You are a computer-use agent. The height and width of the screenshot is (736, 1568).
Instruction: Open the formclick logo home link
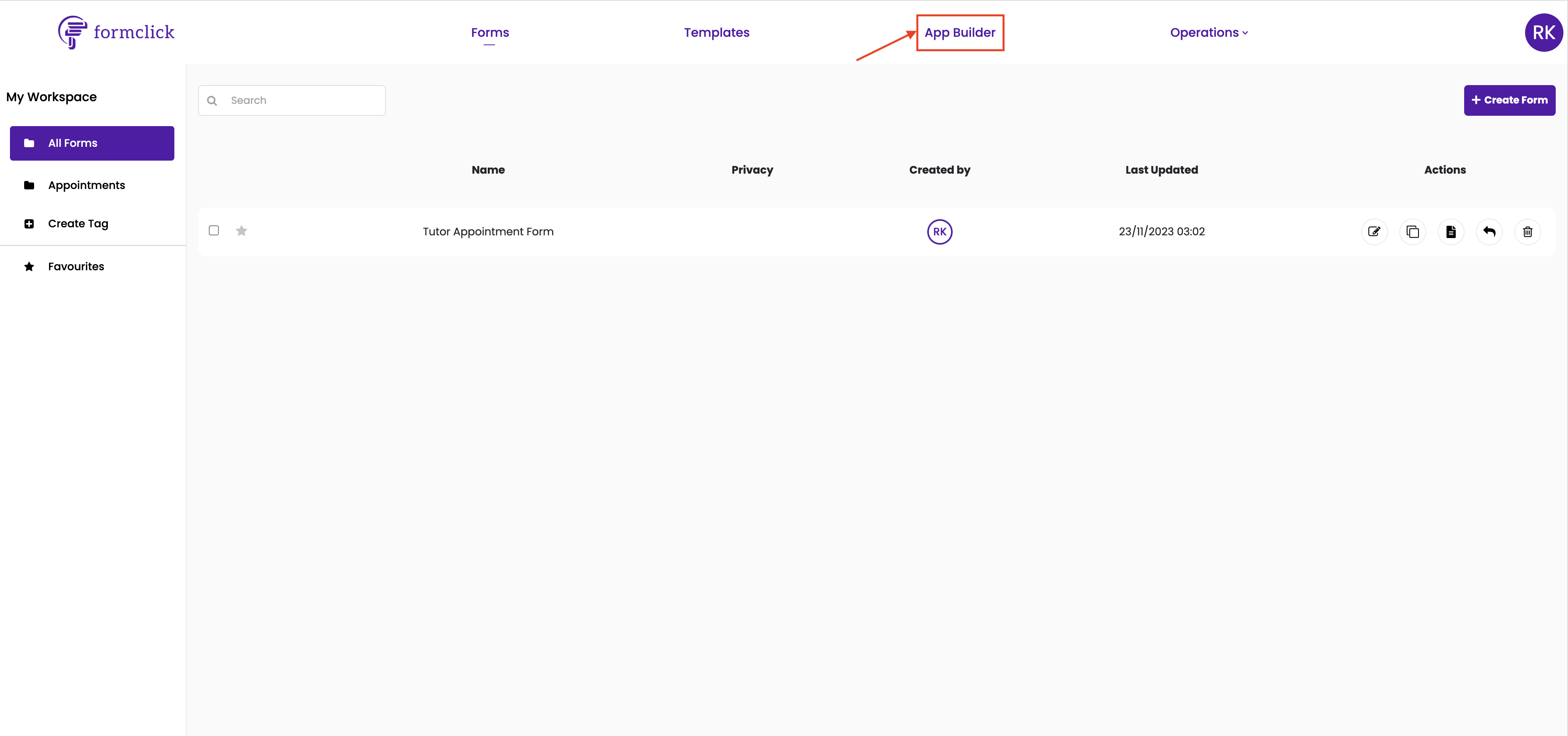point(116,32)
